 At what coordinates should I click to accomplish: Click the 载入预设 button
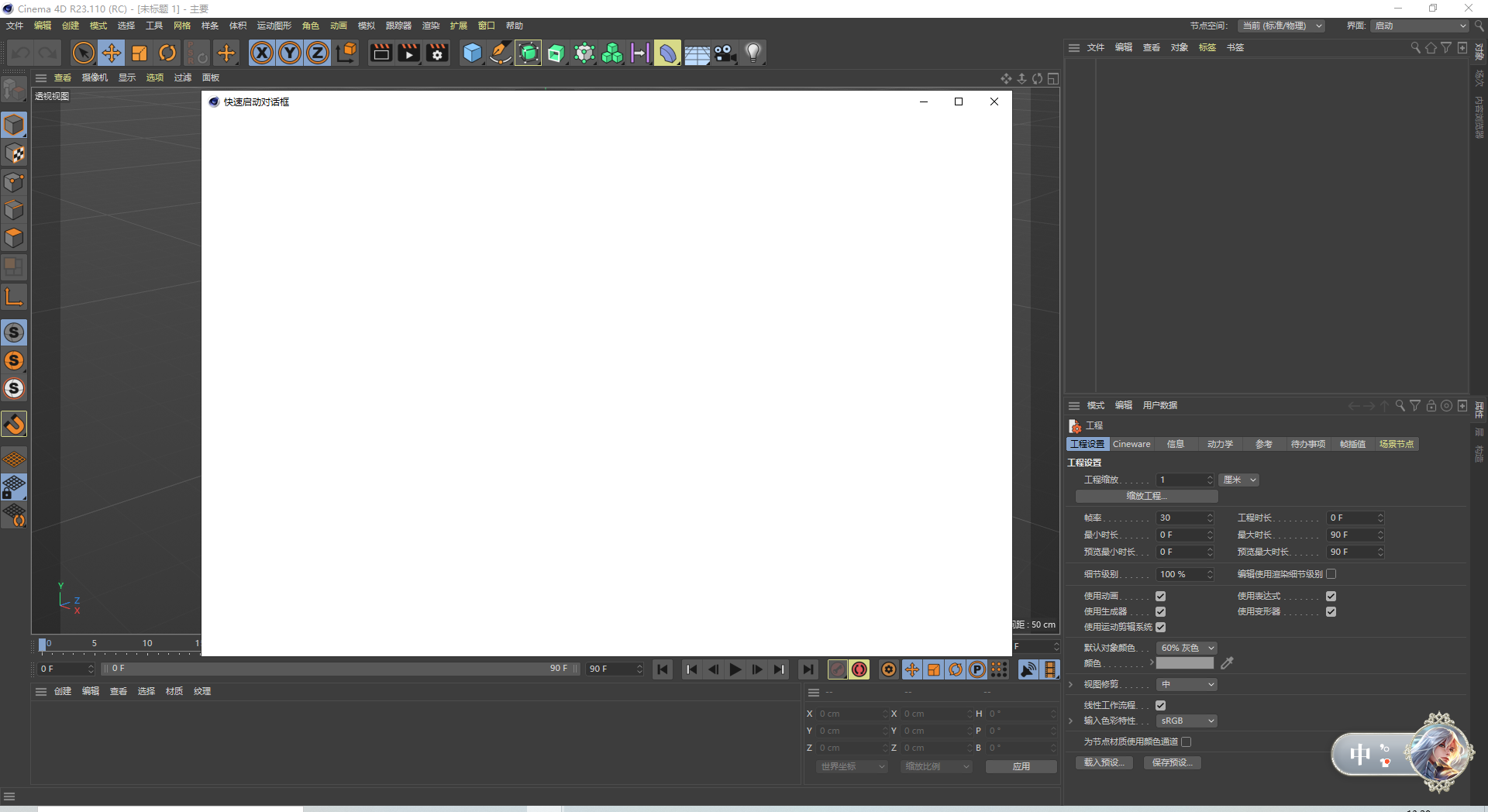coord(1104,762)
